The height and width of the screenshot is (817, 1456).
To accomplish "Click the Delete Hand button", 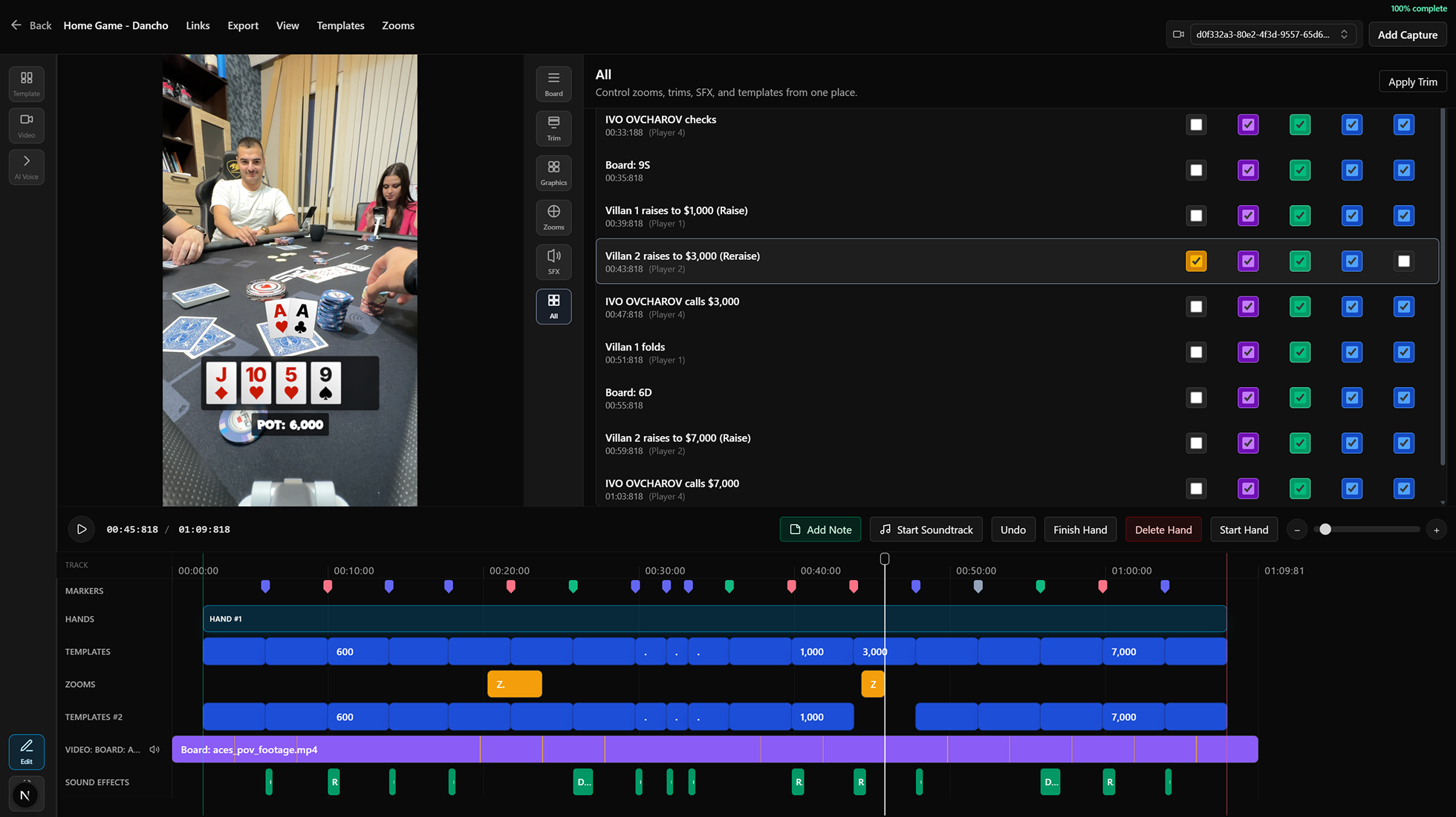I will pyautogui.click(x=1163, y=530).
